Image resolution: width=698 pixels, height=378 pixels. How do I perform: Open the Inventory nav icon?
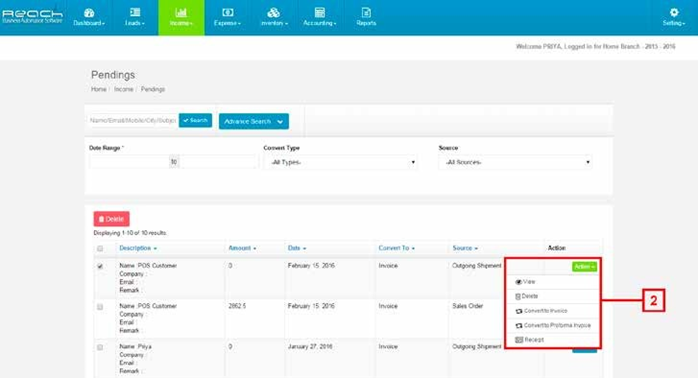pos(274,12)
